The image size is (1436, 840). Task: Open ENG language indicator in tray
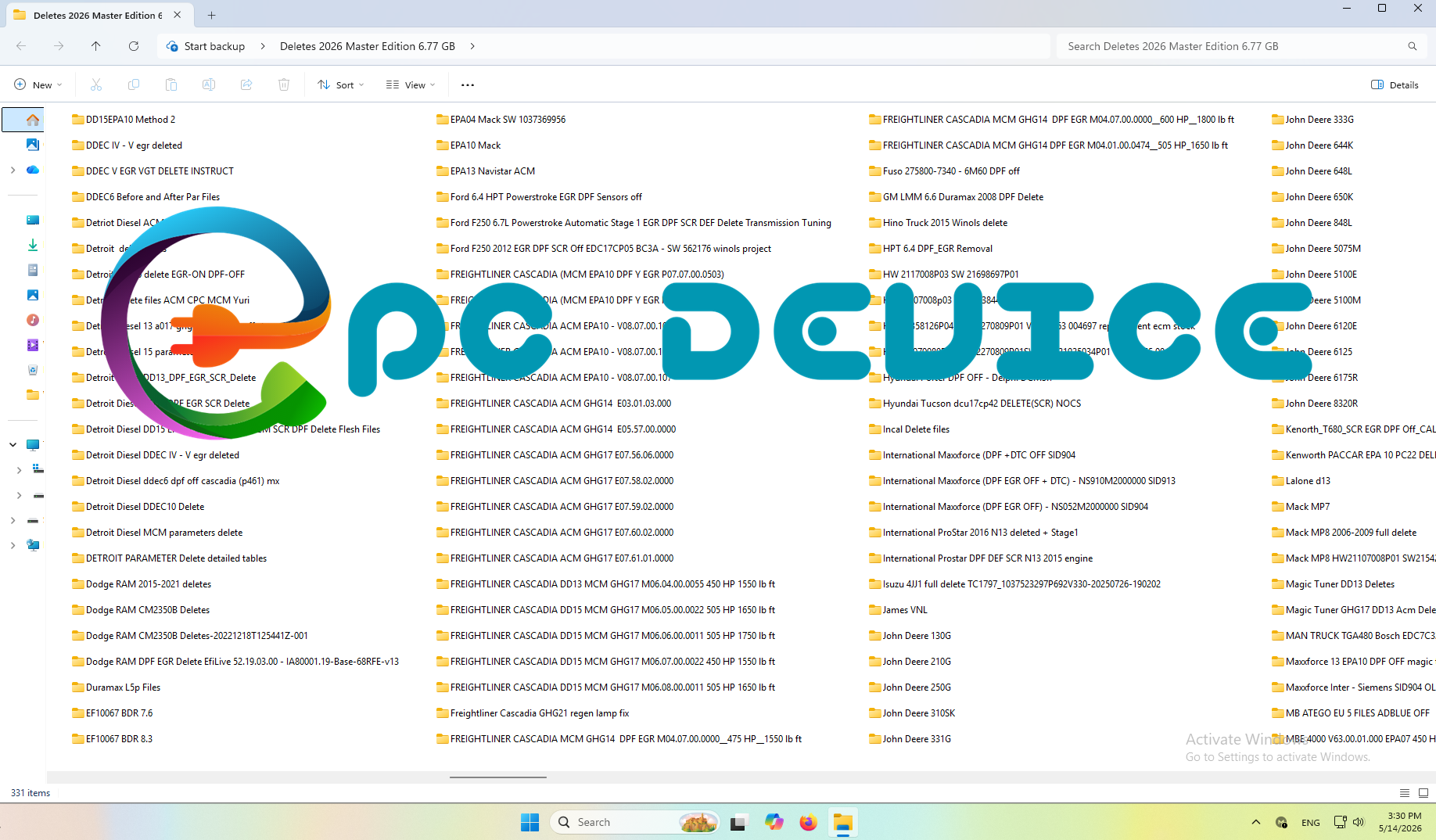pos(1311,822)
